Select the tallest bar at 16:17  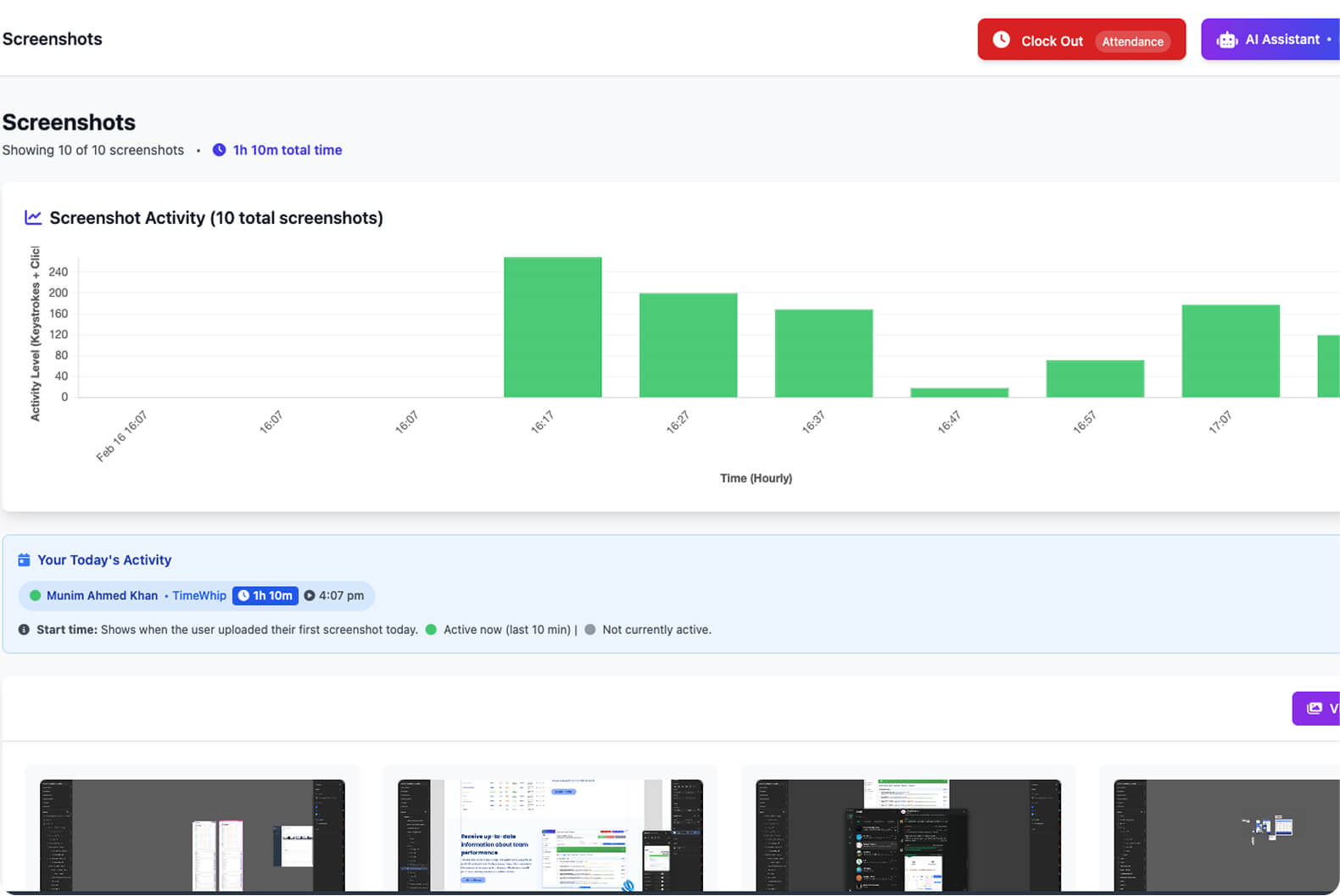tap(552, 327)
